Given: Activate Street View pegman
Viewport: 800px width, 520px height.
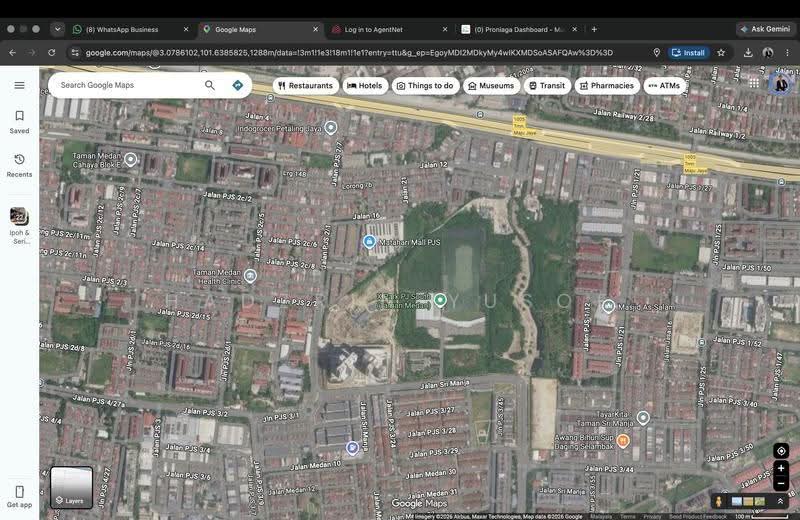Looking at the screenshot, I should click(x=719, y=502).
